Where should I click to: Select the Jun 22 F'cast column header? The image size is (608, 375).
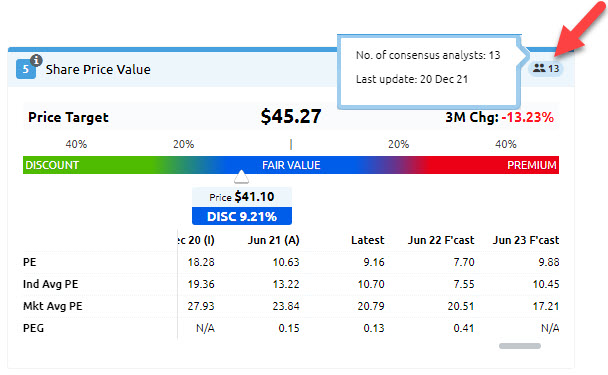(441, 240)
